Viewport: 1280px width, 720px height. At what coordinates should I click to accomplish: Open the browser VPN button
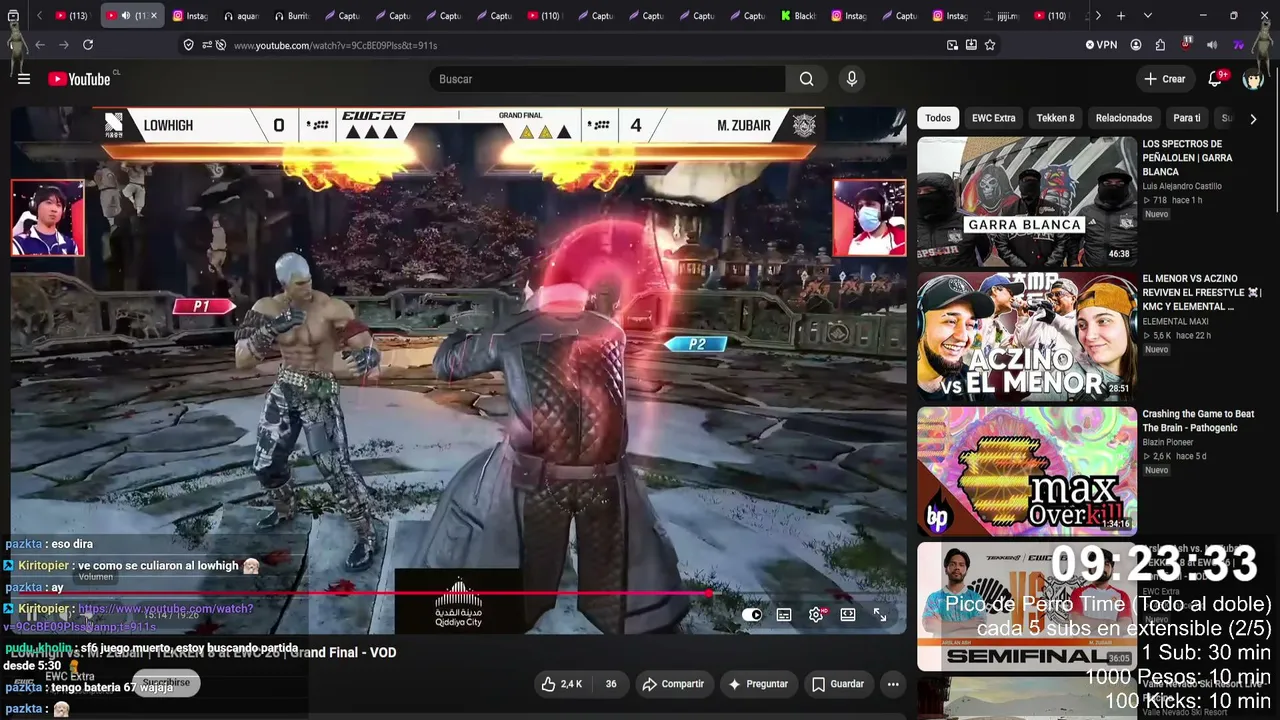click(x=1101, y=45)
